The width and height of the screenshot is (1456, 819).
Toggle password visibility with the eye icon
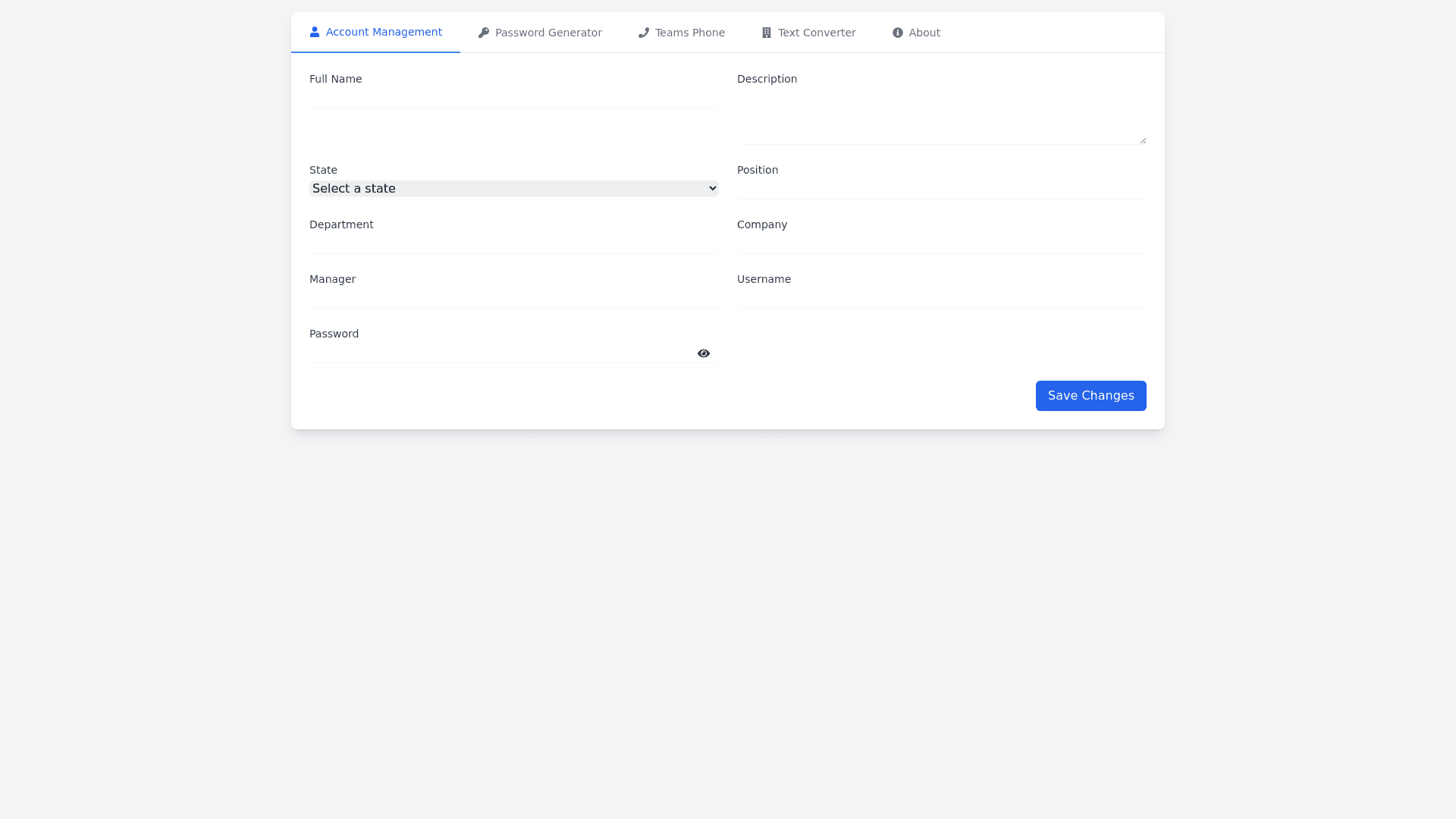703,353
